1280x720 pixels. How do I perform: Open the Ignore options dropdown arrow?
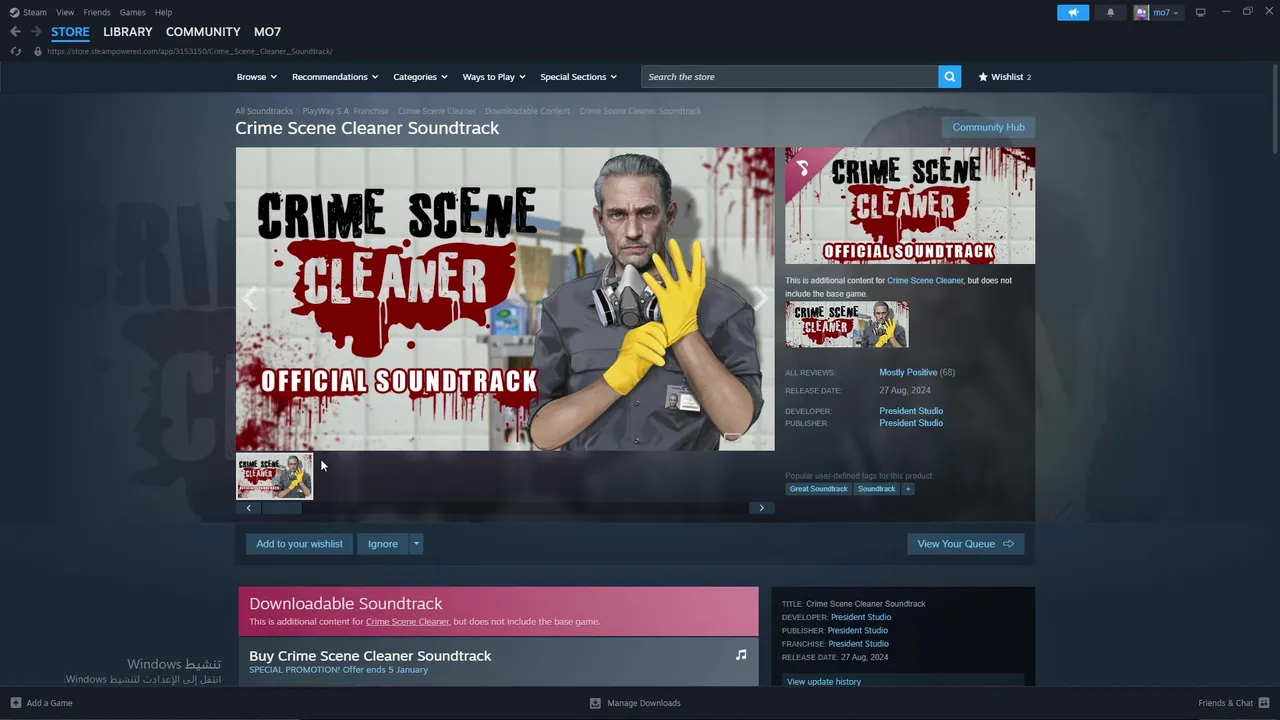click(x=416, y=544)
